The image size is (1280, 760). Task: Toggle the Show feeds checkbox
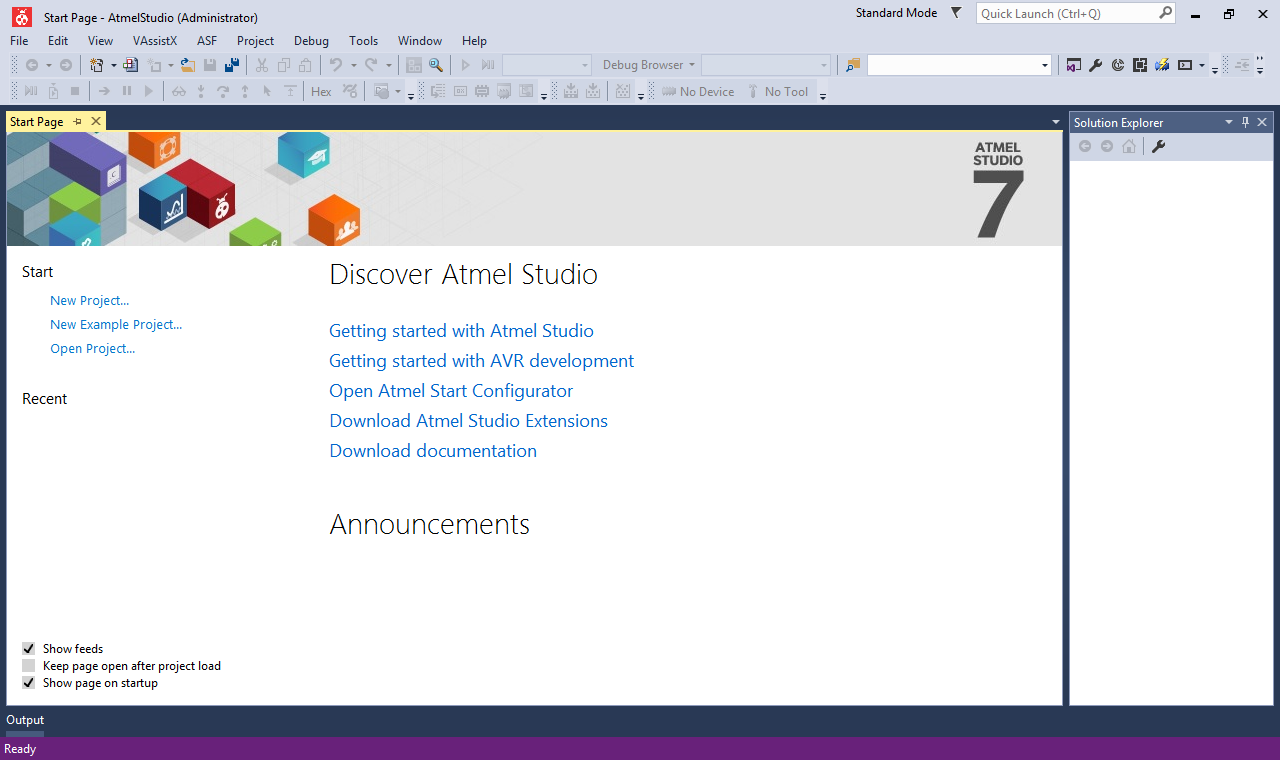(x=29, y=649)
